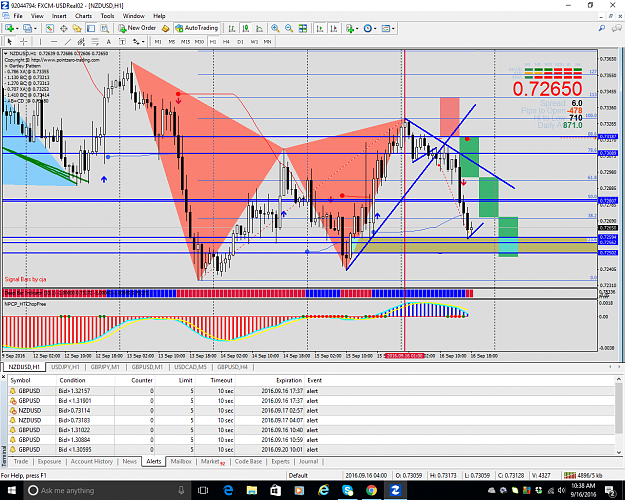Toggle the Terminal panel icon

(x=91, y=28)
